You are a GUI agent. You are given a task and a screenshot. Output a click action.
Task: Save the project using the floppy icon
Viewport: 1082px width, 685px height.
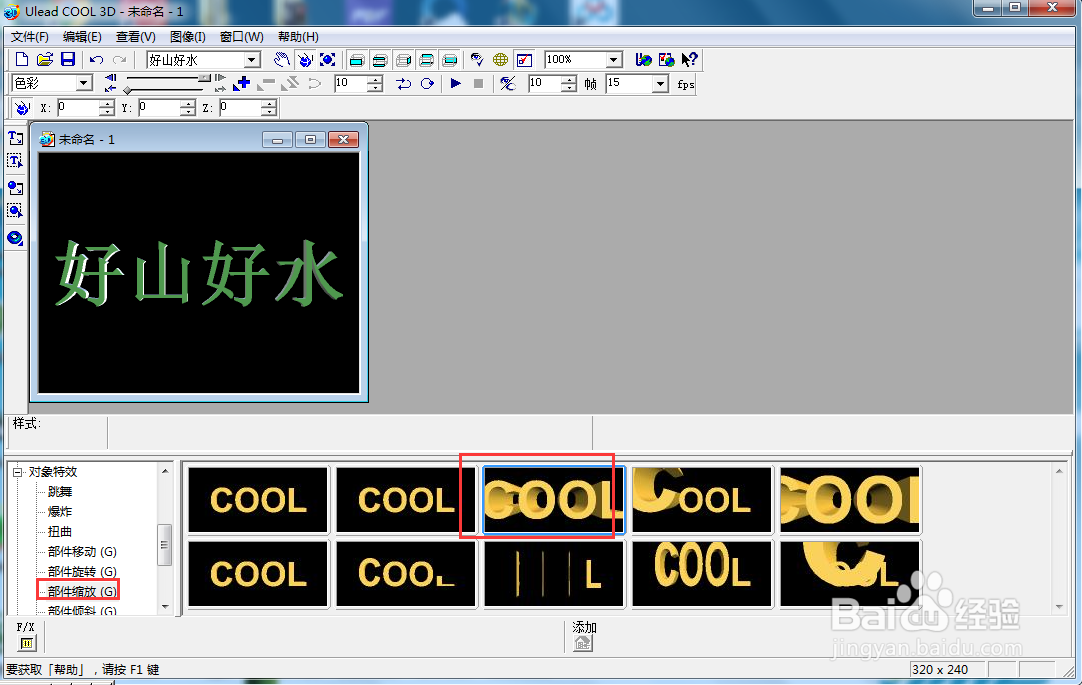[x=68, y=59]
